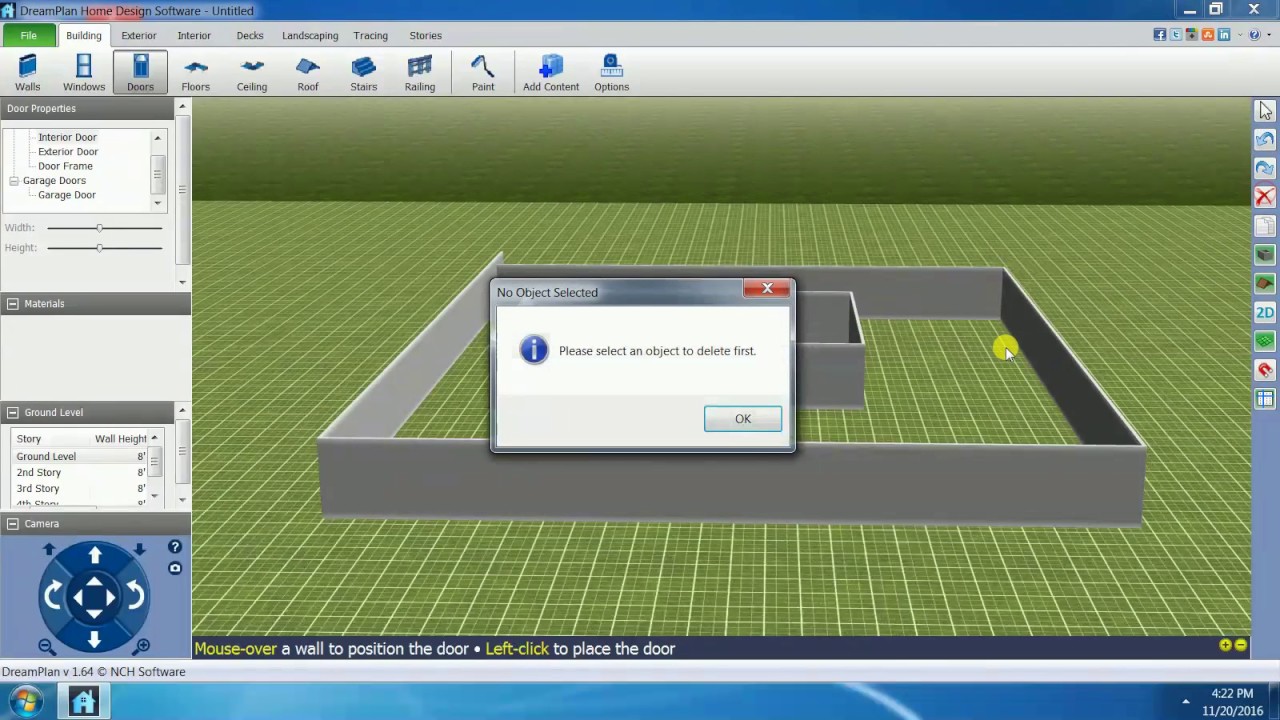Click the grid table icon in right toolbar
1280x720 pixels.
pos(1265,400)
